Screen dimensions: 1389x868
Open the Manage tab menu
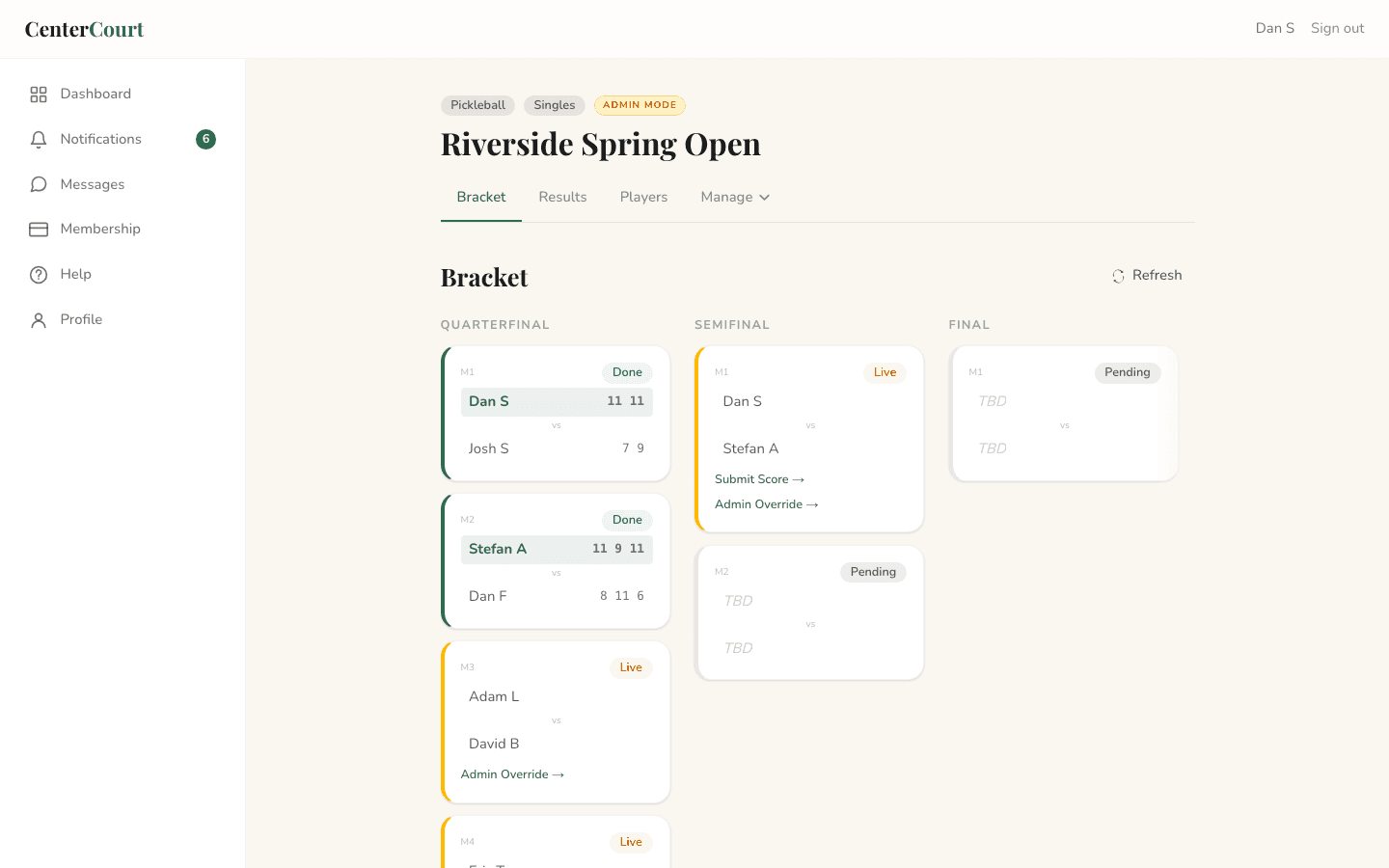coord(735,197)
